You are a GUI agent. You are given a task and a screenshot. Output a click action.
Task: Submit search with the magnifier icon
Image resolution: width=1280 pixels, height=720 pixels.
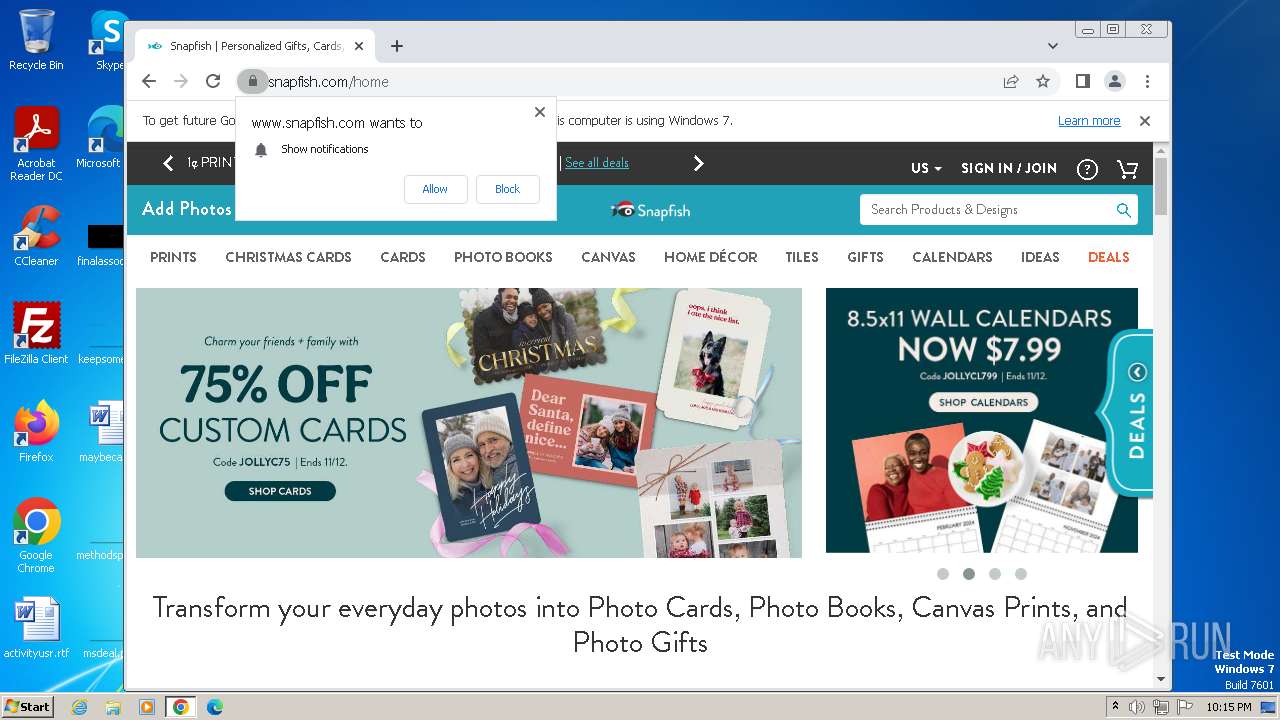pyautogui.click(x=1123, y=210)
